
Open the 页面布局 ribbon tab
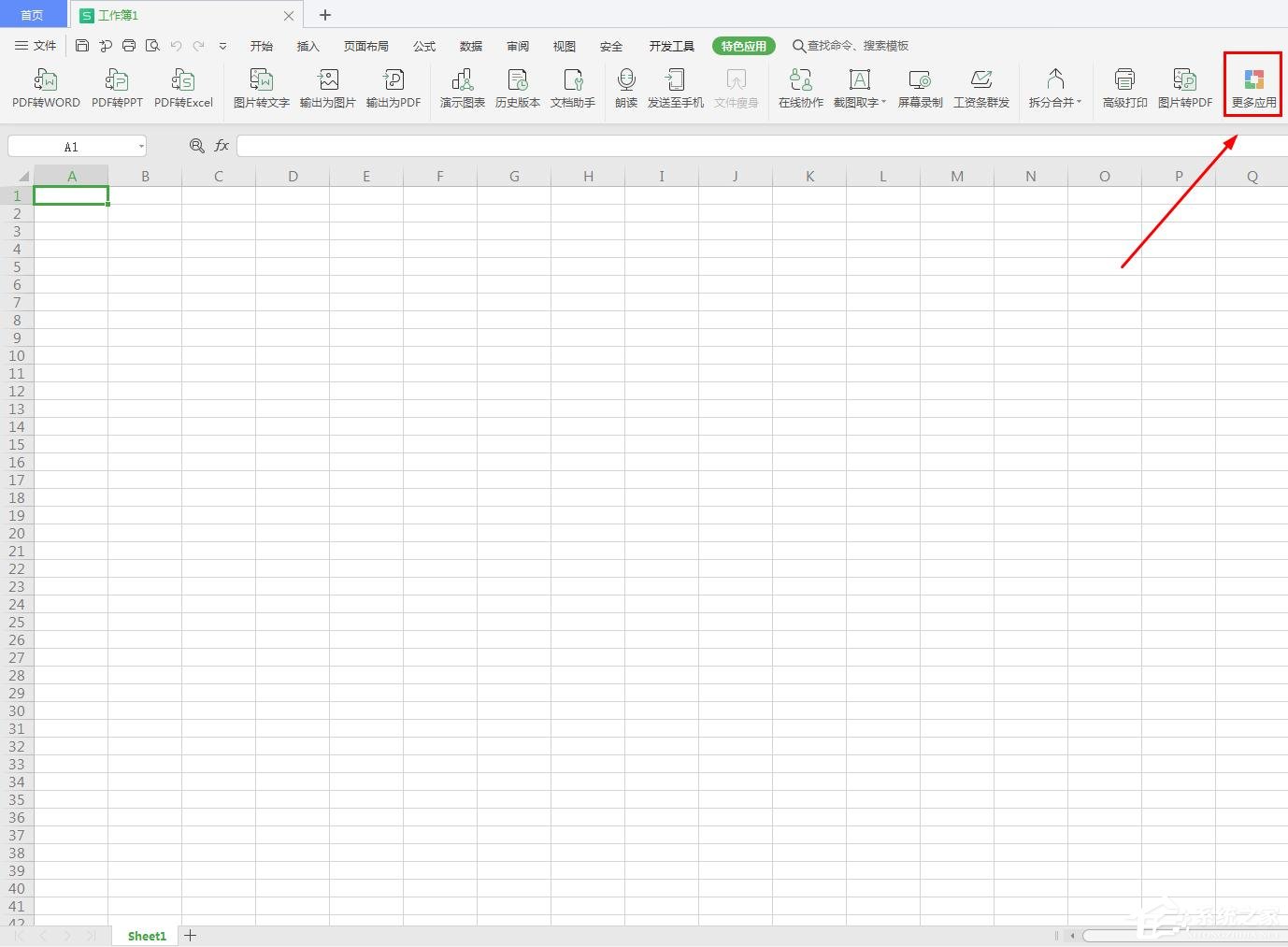pos(365,46)
